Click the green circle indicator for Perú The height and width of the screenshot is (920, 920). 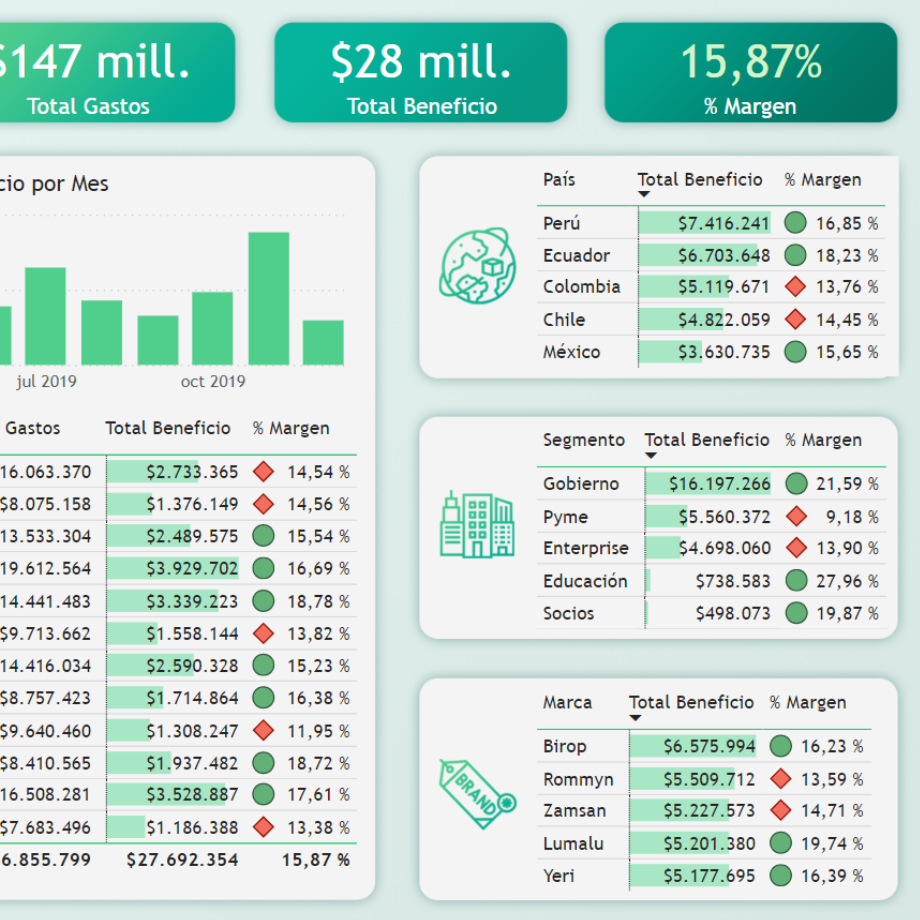coord(796,223)
